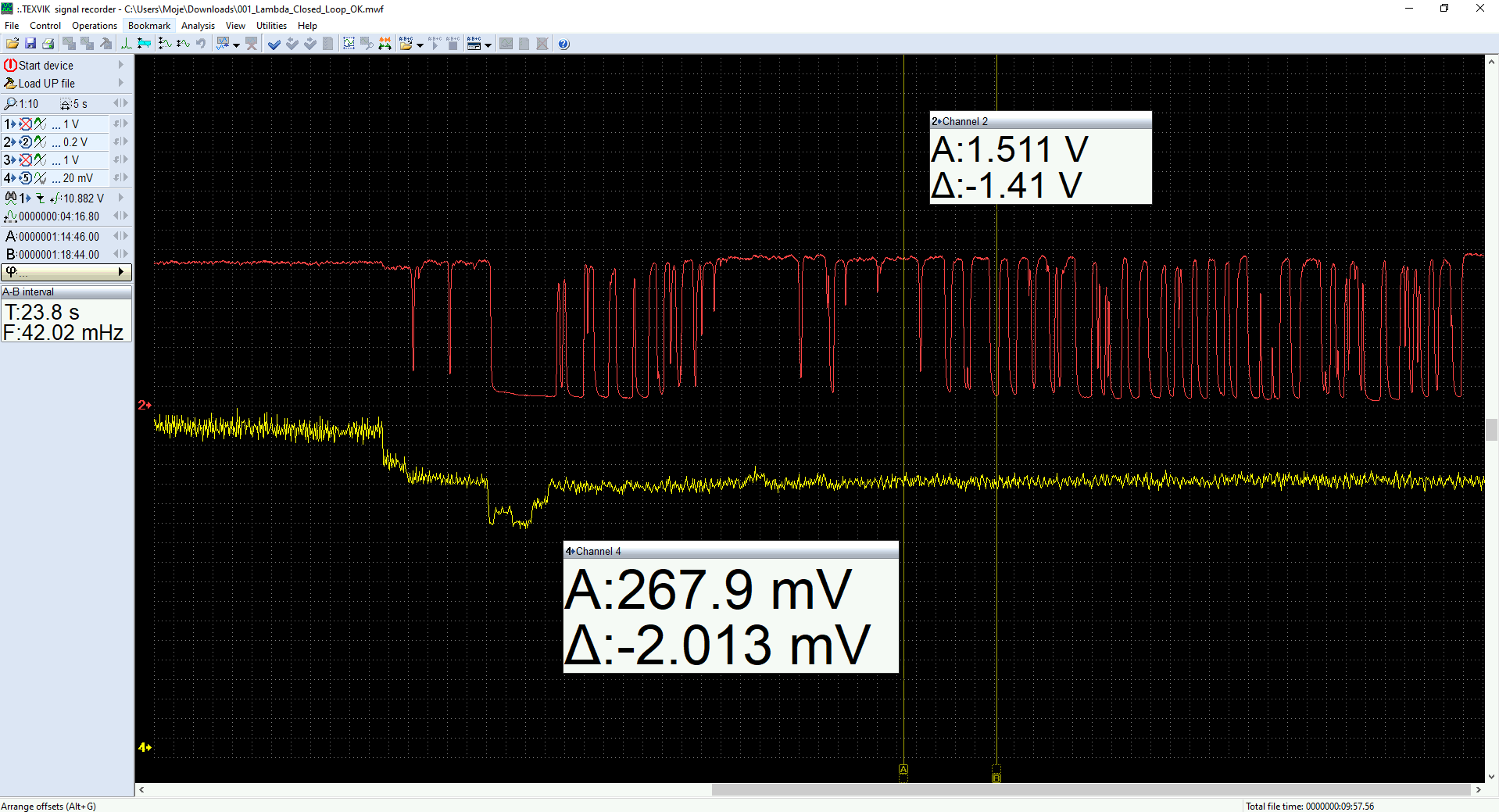Click the Load UP file button label
Screen dimensions: 1499x812
[47, 84]
